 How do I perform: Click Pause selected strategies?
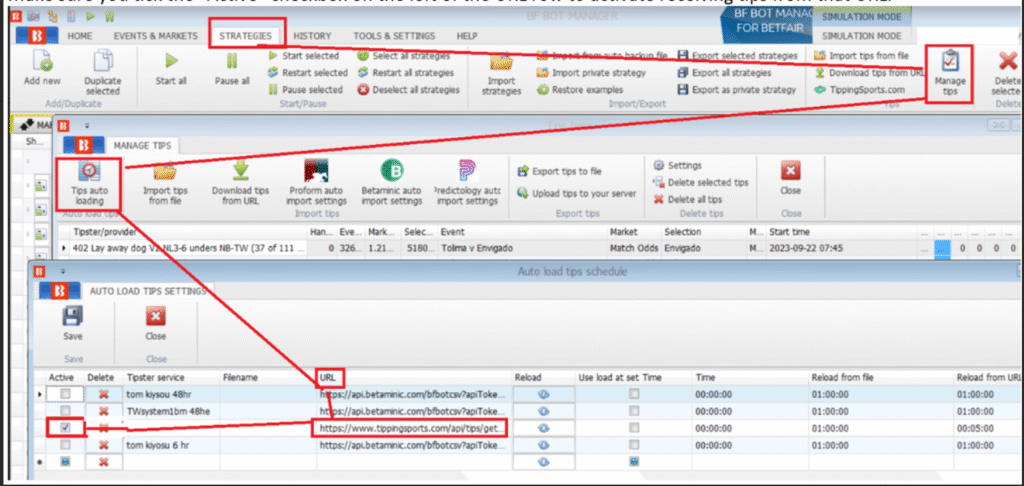(x=306, y=89)
